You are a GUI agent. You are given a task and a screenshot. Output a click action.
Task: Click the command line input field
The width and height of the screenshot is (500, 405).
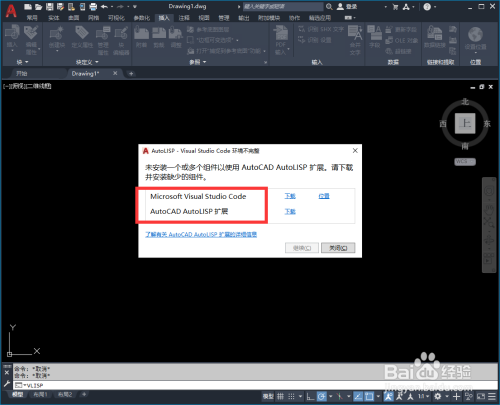point(255,385)
